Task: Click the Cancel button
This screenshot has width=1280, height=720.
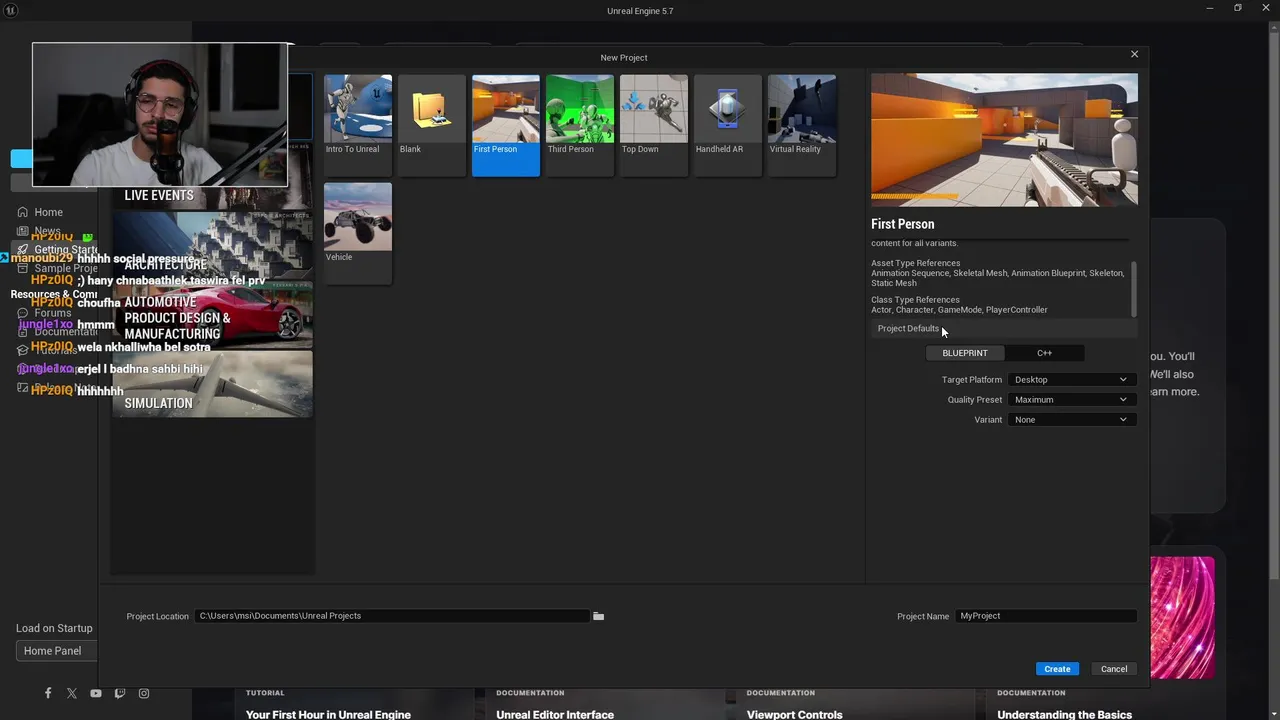Action: click(1114, 669)
